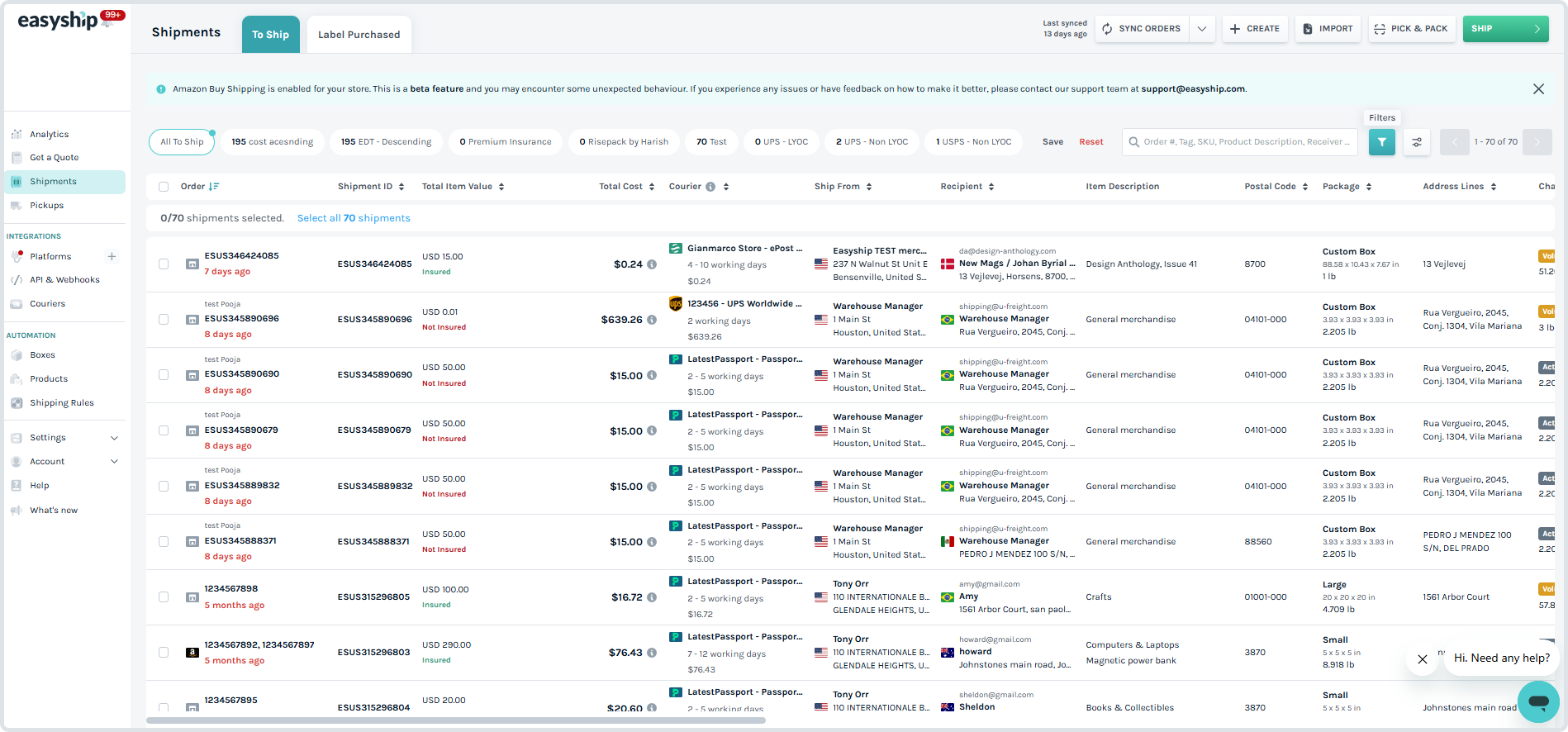Image resolution: width=1568 pixels, height=732 pixels.
Task: Check the box for order 1234567898
Action: click(x=164, y=597)
